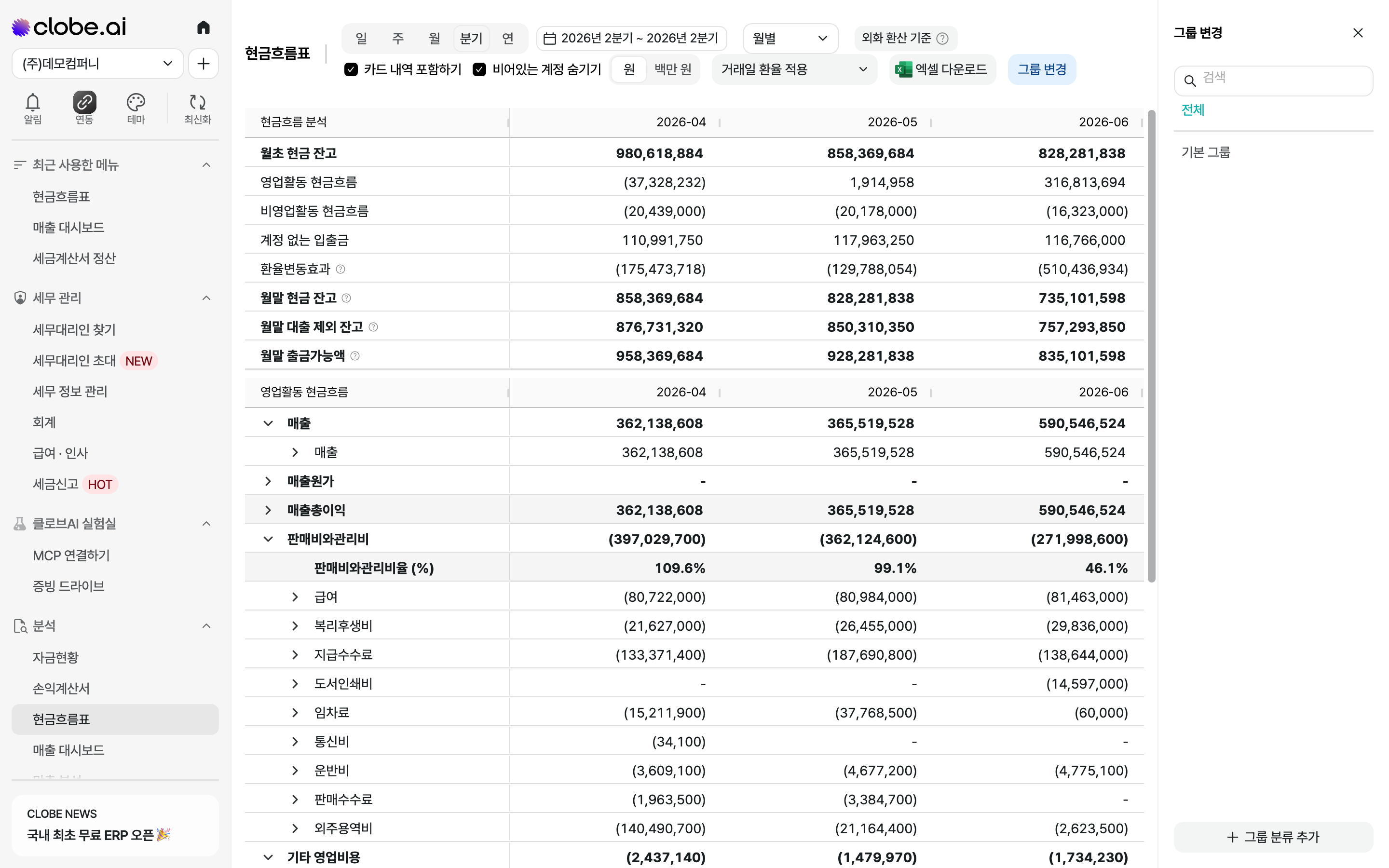The height and width of the screenshot is (868, 1389).
Task: Switch period to 연
Action: [508, 39]
